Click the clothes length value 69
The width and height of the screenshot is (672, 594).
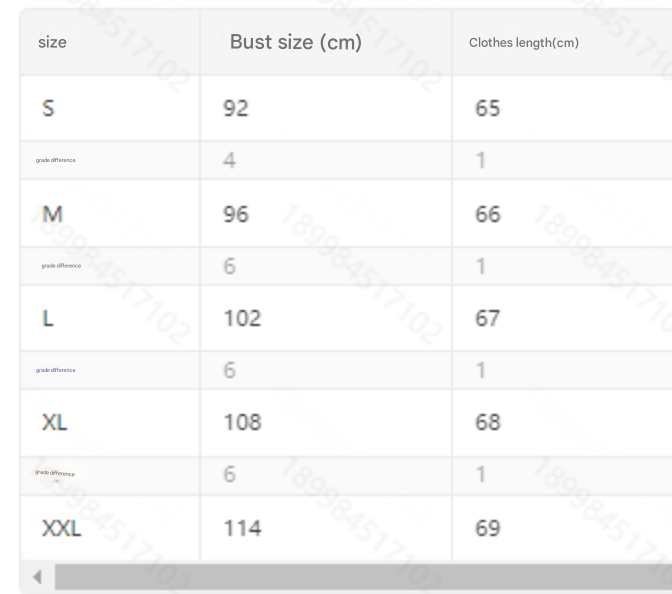coord(488,526)
